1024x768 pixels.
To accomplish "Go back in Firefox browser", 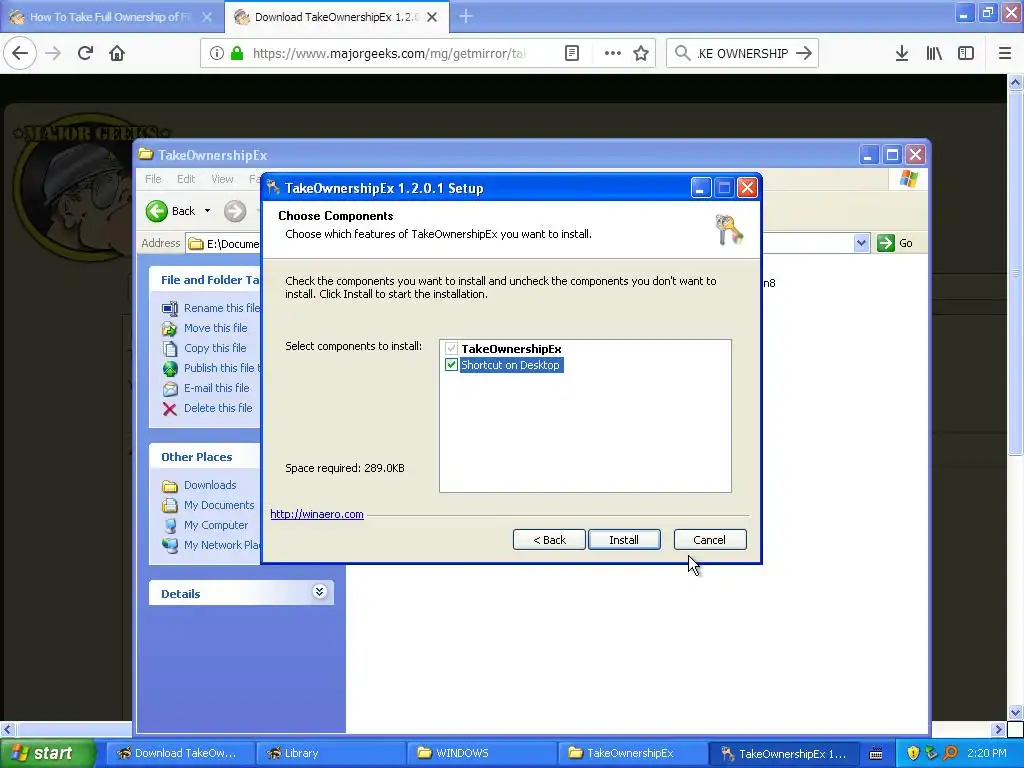I will coord(20,53).
